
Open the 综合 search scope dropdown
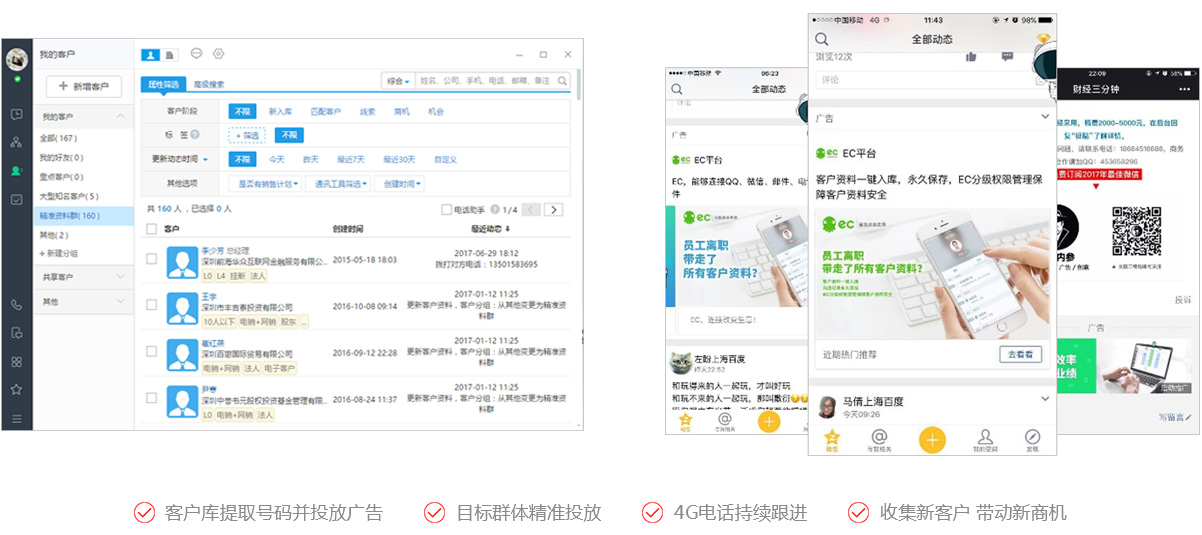398,81
